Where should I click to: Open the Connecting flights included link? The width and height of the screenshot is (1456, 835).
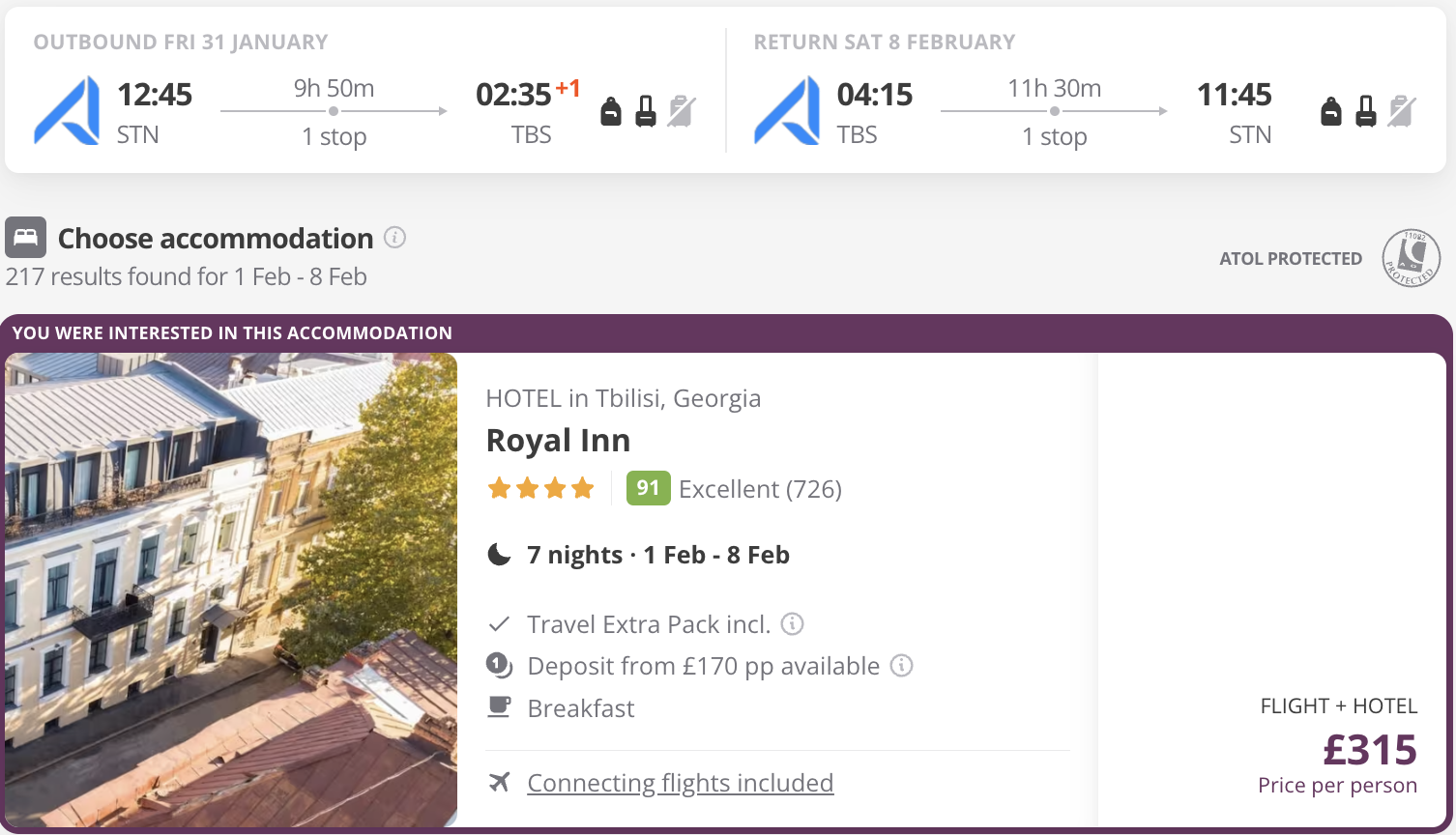point(681,783)
